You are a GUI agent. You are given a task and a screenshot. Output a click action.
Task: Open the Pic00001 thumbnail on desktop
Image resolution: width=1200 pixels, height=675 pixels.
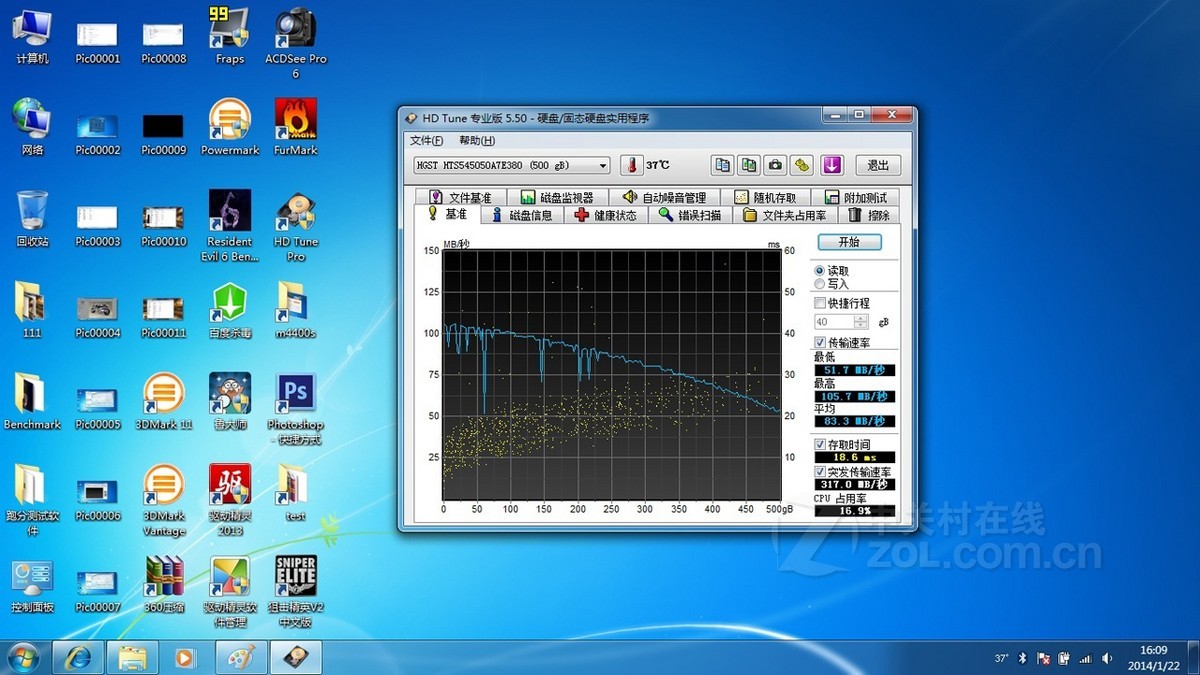pyautogui.click(x=98, y=41)
